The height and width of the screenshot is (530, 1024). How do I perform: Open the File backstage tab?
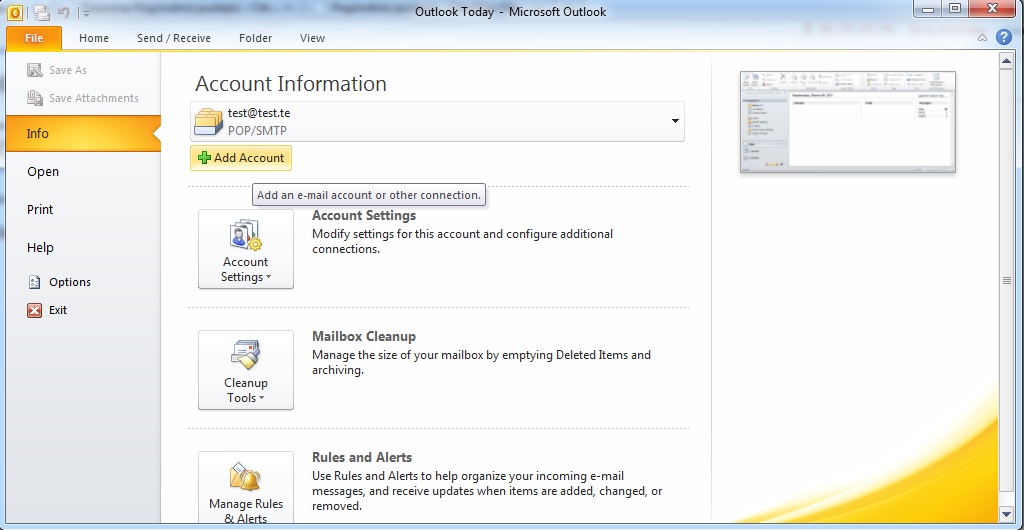click(x=34, y=38)
